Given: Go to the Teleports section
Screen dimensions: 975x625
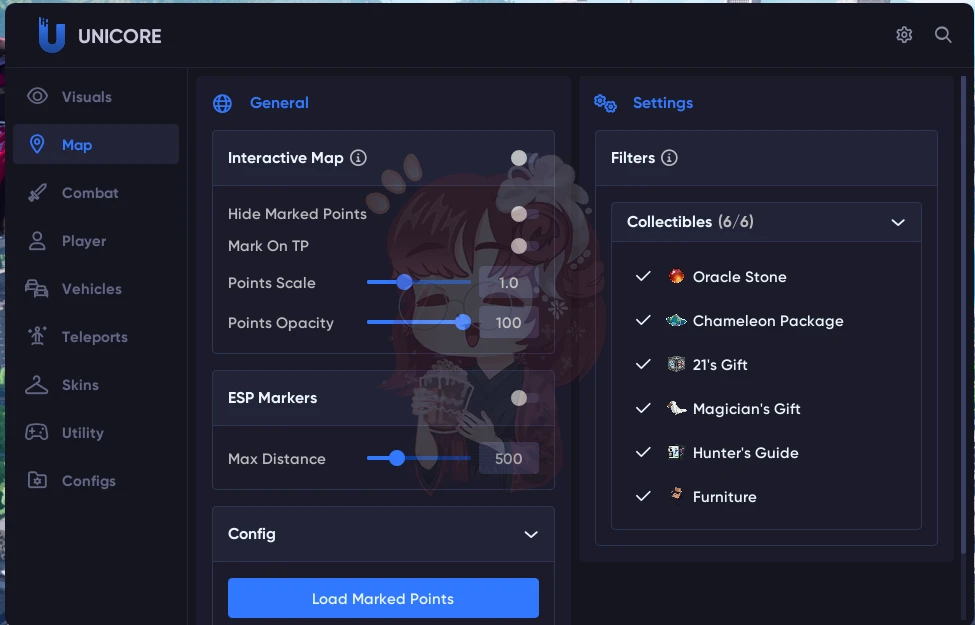Looking at the screenshot, I should click(x=96, y=336).
